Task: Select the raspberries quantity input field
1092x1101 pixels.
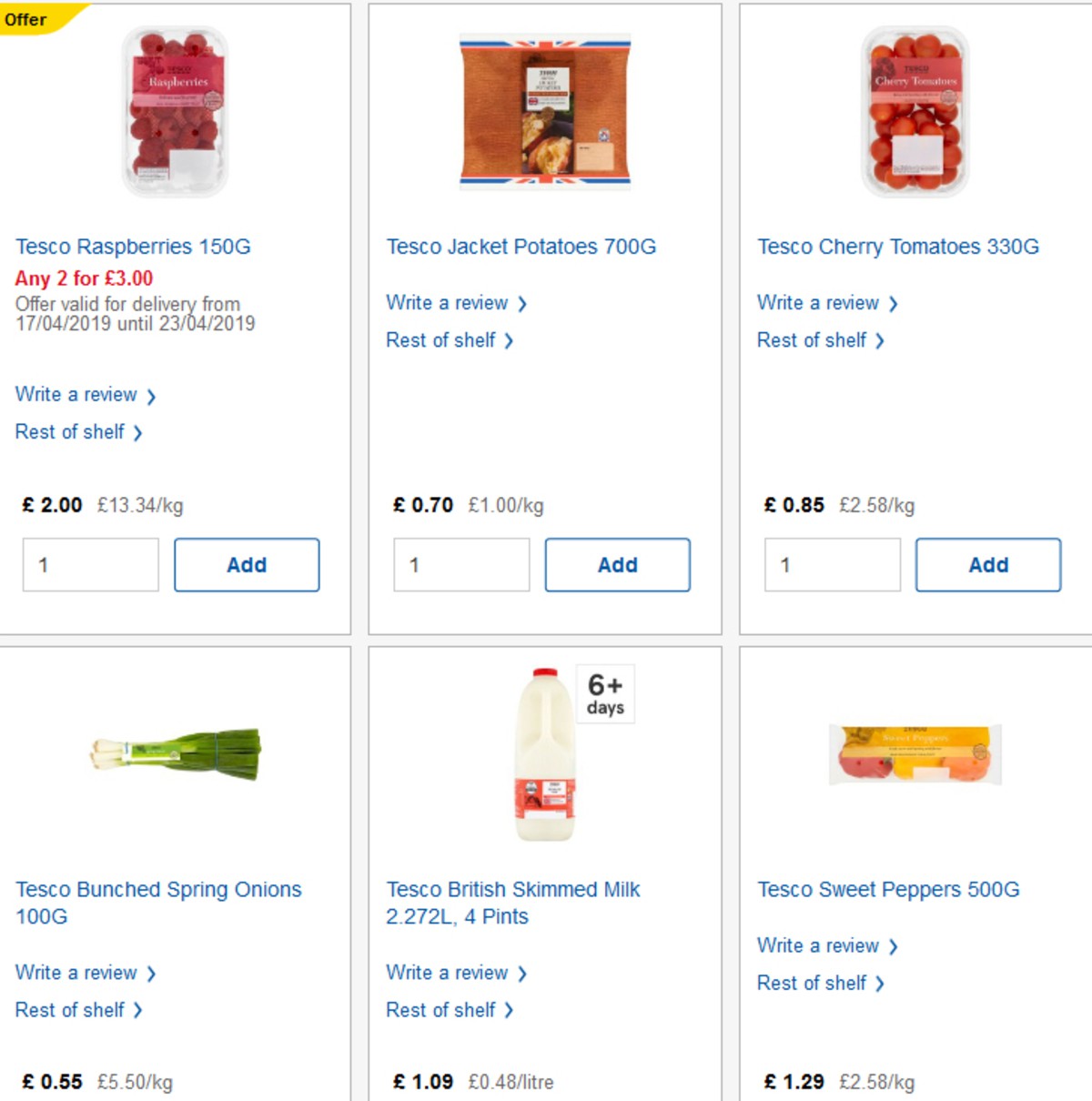Action: pos(89,564)
